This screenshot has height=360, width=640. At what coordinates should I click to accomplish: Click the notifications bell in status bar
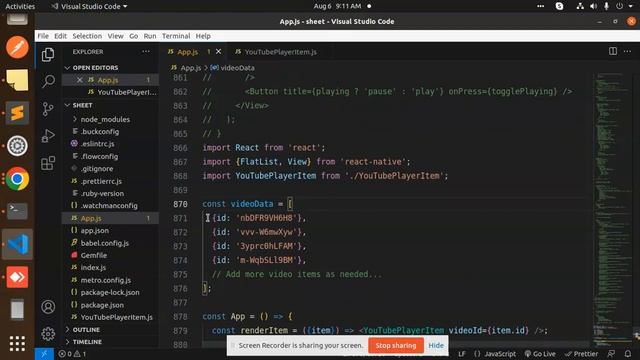coord(628,354)
